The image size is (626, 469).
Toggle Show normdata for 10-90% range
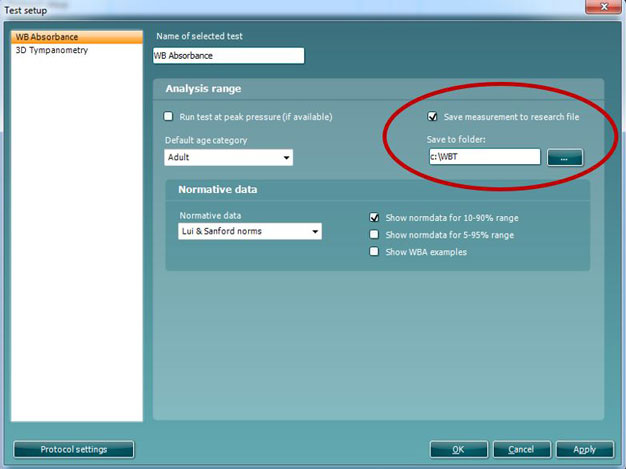point(374,218)
